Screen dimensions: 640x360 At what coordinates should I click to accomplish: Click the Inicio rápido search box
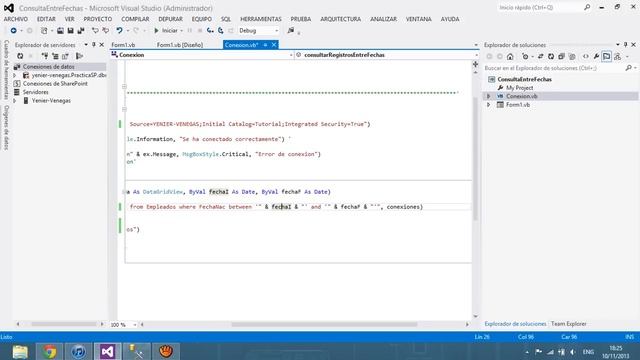544,7
